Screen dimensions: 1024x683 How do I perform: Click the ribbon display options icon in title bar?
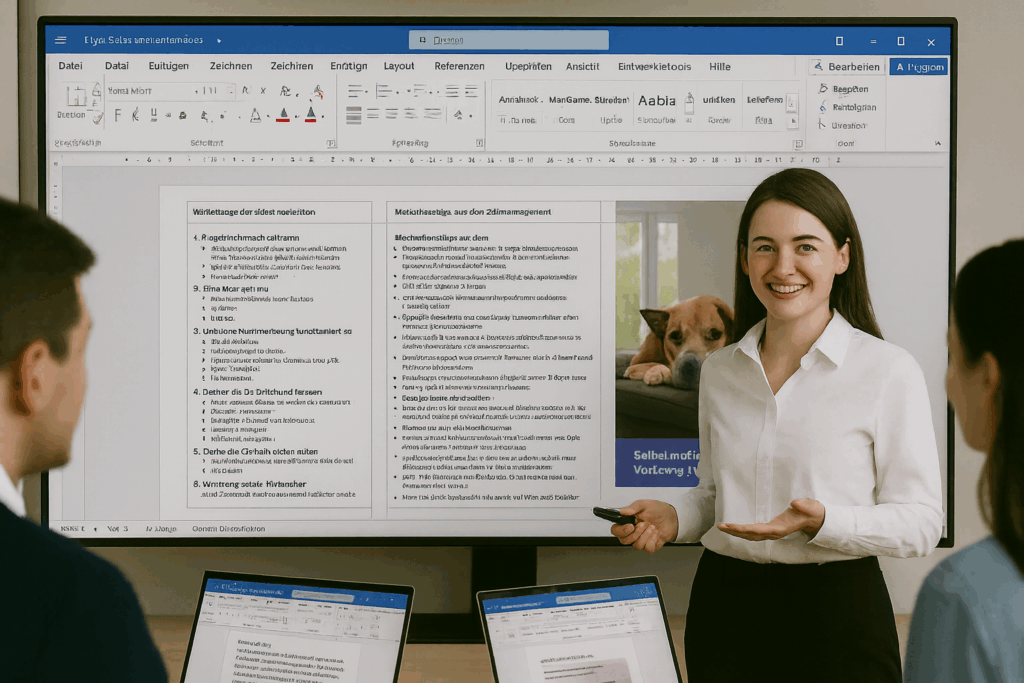click(839, 41)
